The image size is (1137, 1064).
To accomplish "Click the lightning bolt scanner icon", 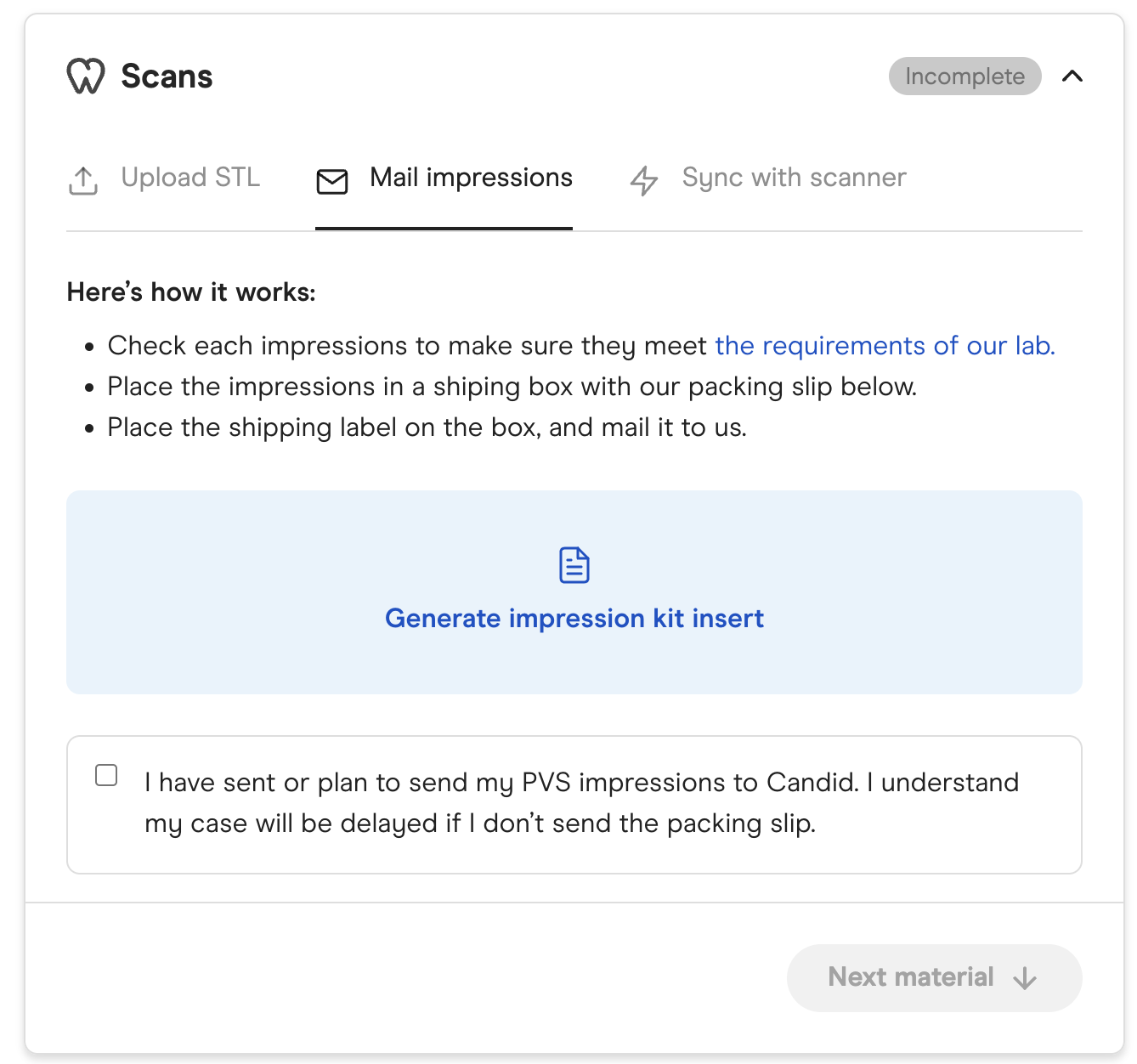I will (x=644, y=181).
